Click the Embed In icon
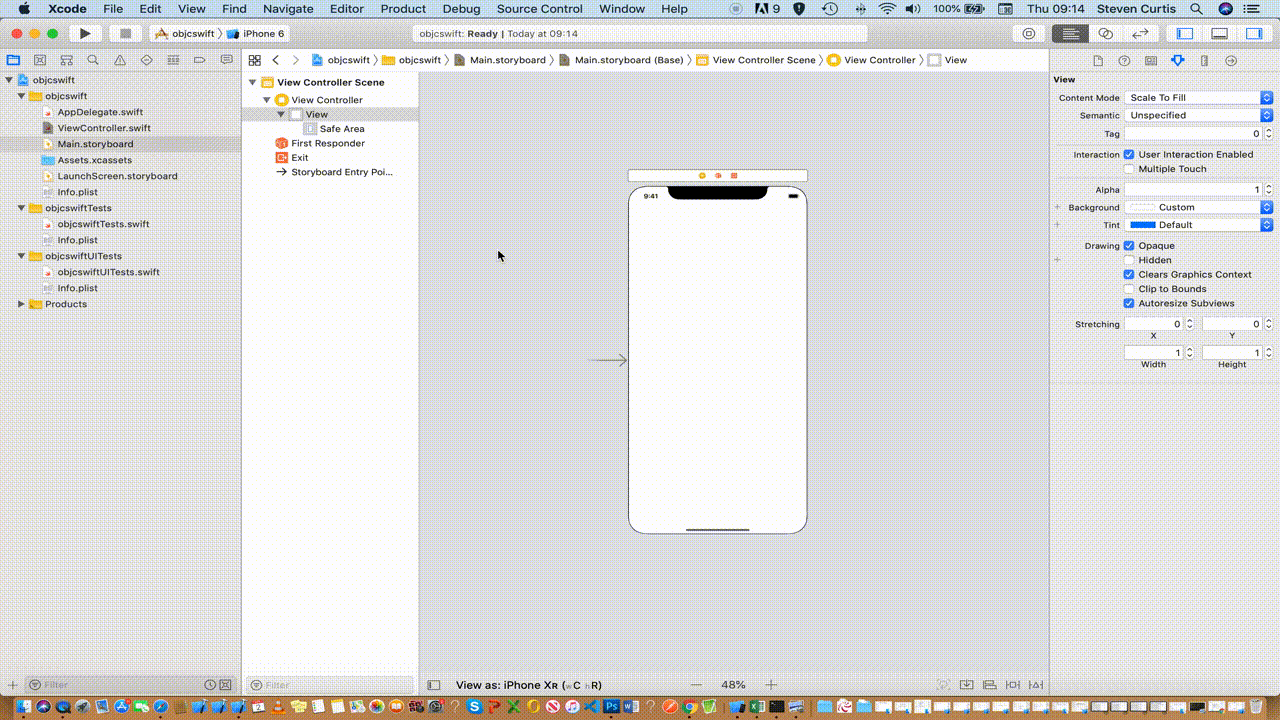 pyautogui.click(x=966, y=685)
